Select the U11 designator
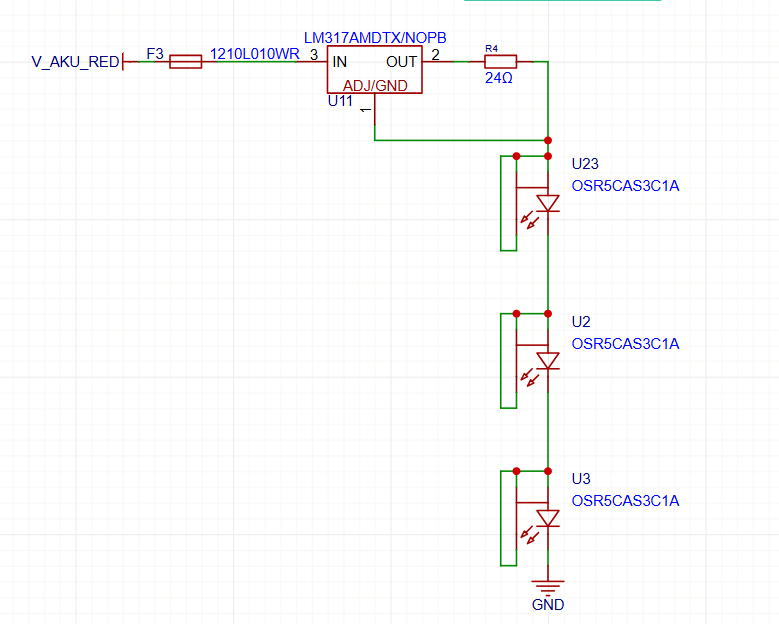 tap(340, 101)
